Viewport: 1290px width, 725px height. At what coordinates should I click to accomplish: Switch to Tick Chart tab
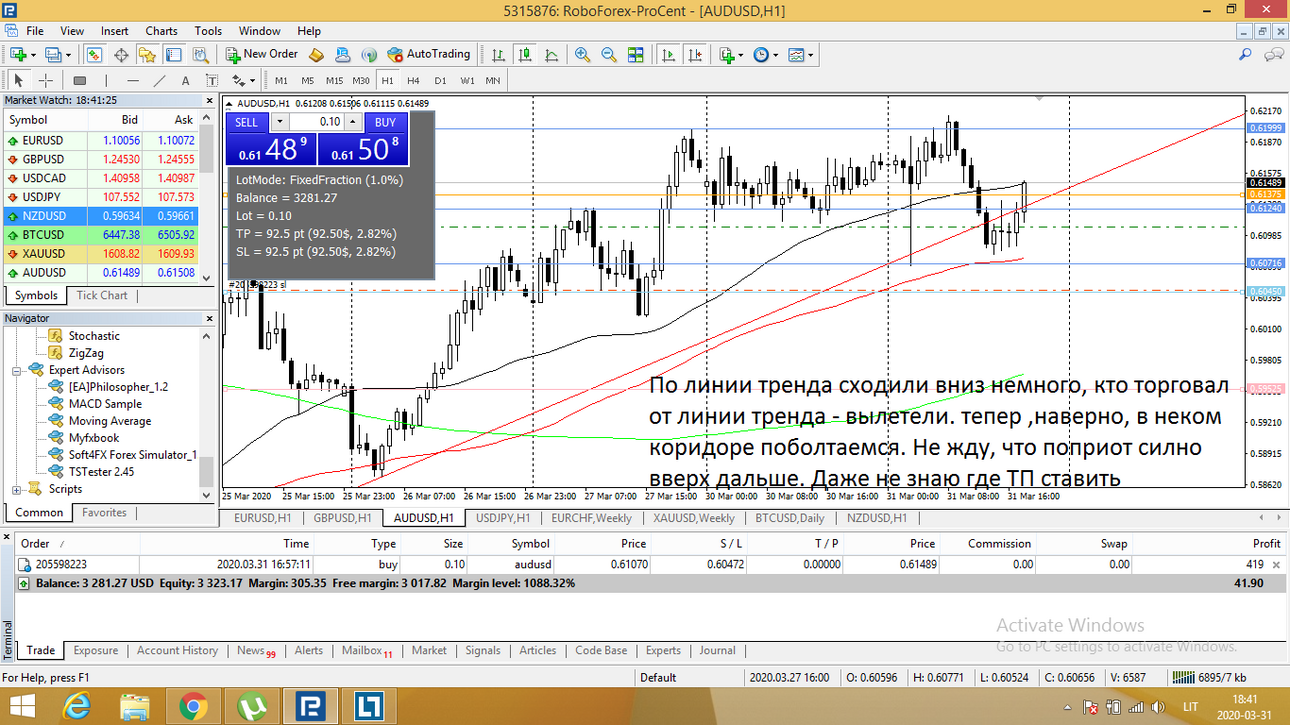point(102,295)
